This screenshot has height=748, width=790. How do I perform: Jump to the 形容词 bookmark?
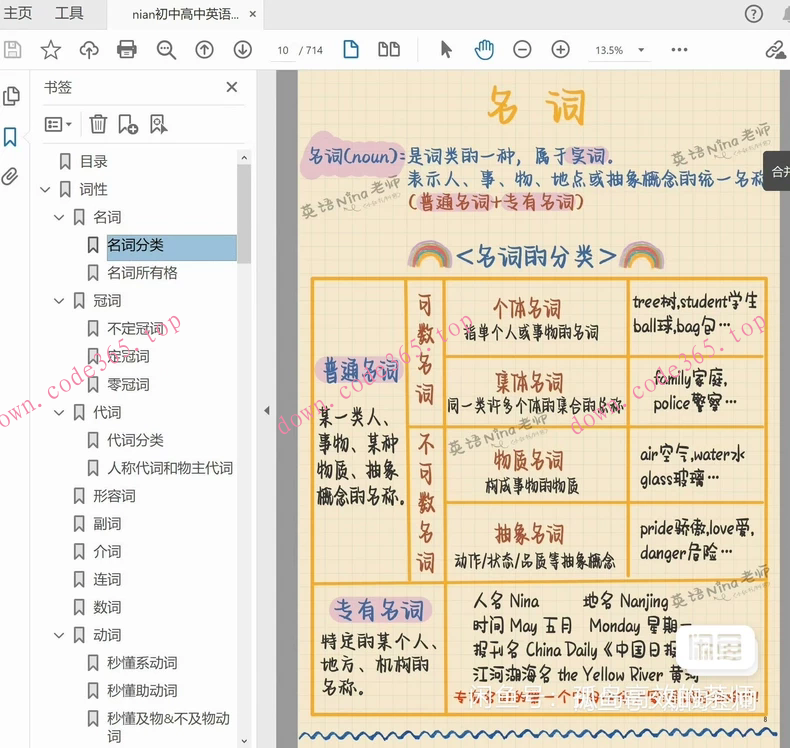(114, 496)
